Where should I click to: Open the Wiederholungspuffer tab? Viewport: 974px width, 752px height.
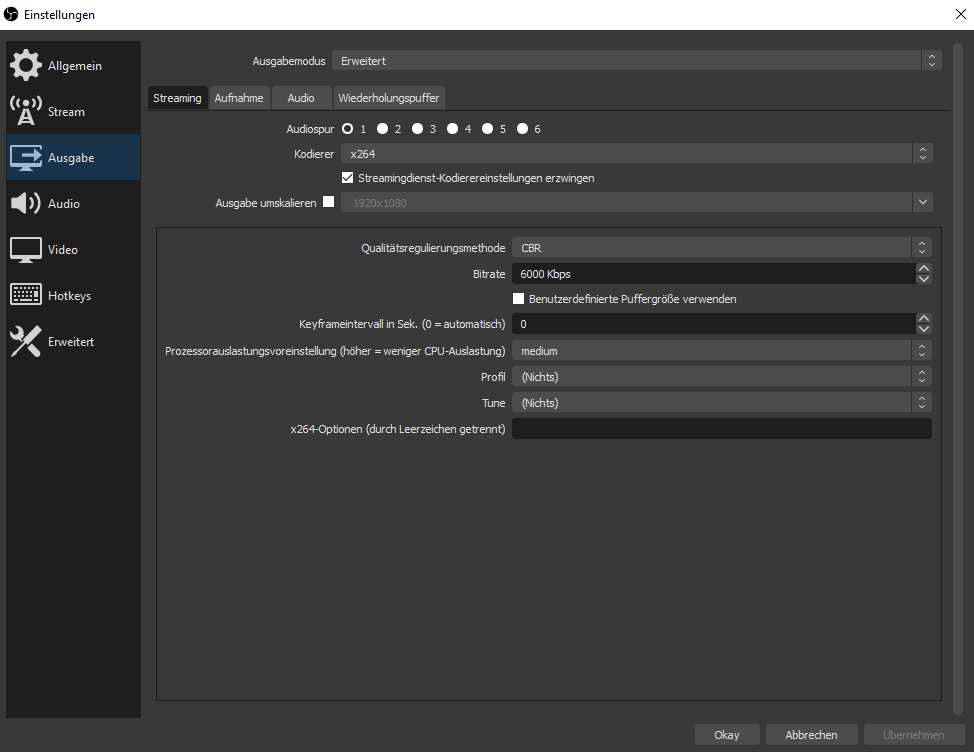(x=388, y=98)
